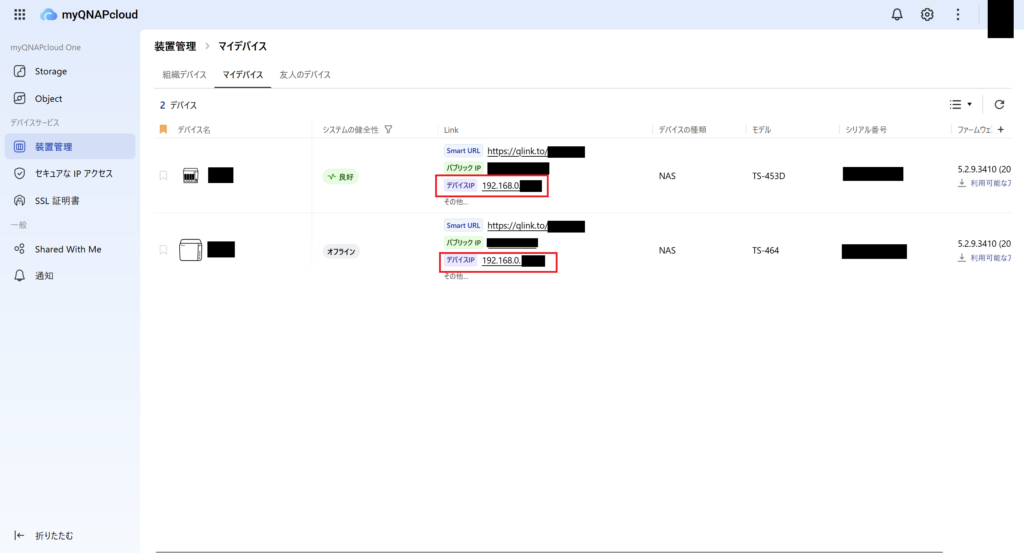The width and height of the screenshot is (1024, 553).
Task: Click the bell icon beside 通知
Action: coord(20,276)
